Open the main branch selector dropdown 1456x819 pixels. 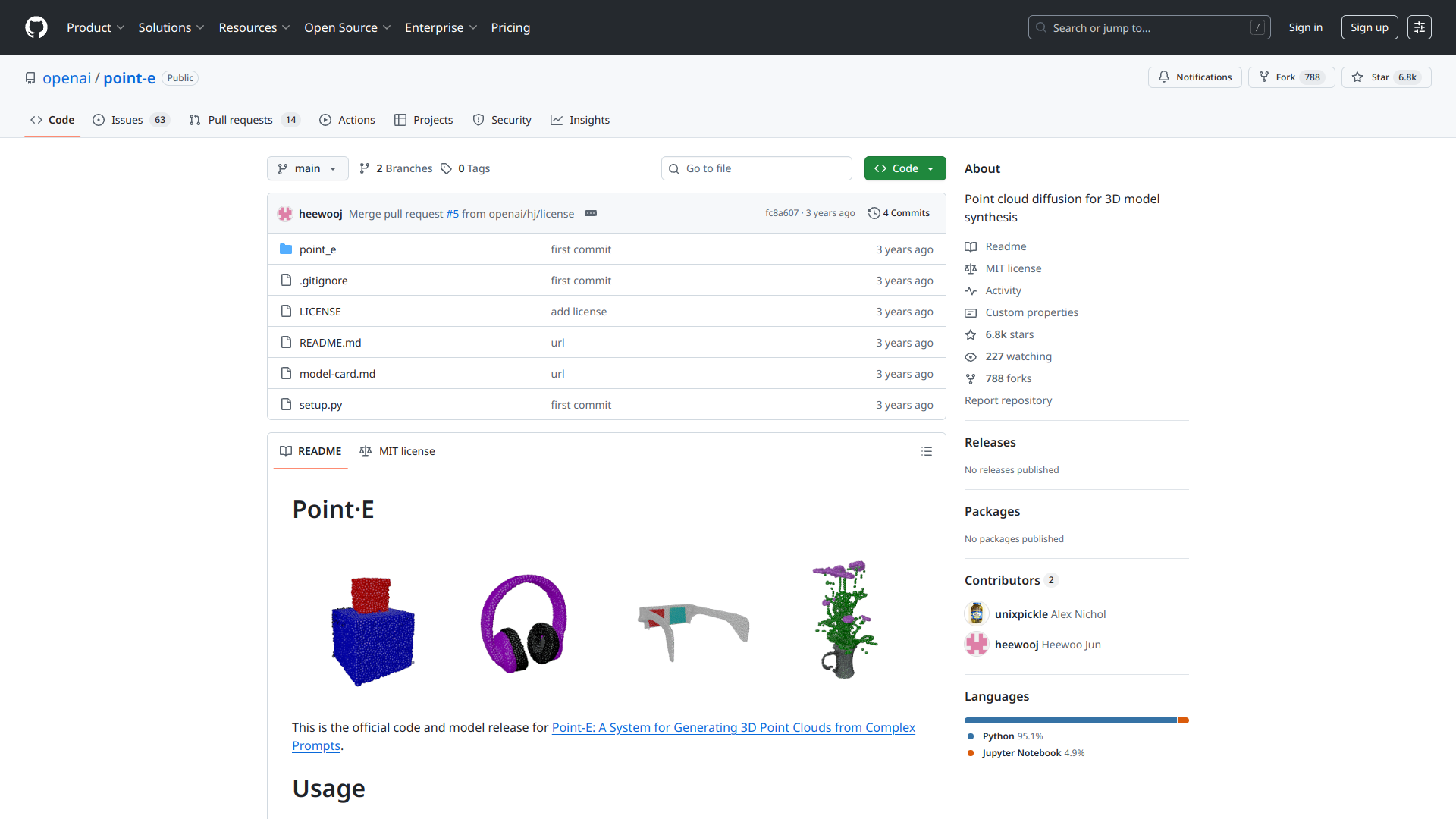(x=307, y=168)
